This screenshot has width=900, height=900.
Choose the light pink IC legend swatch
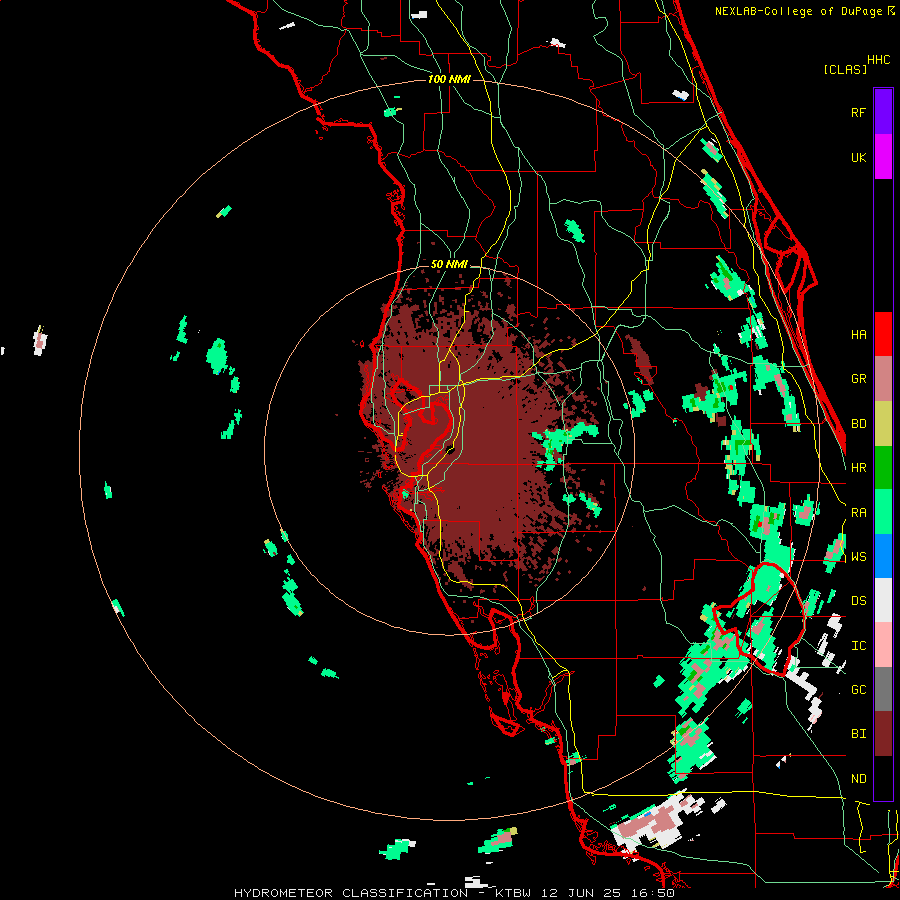click(x=883, y=645)
